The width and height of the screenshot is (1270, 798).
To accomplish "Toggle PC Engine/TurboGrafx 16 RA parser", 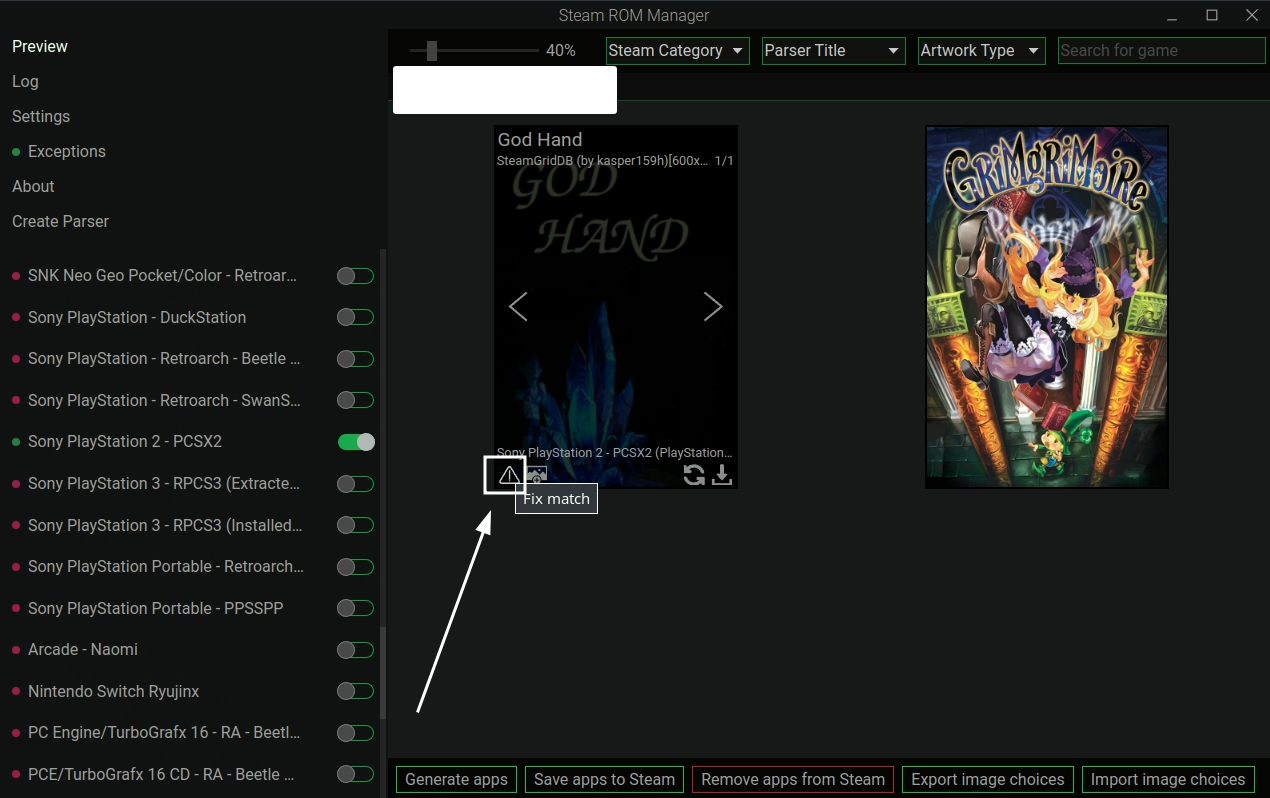I will click(x=355, y=733).
